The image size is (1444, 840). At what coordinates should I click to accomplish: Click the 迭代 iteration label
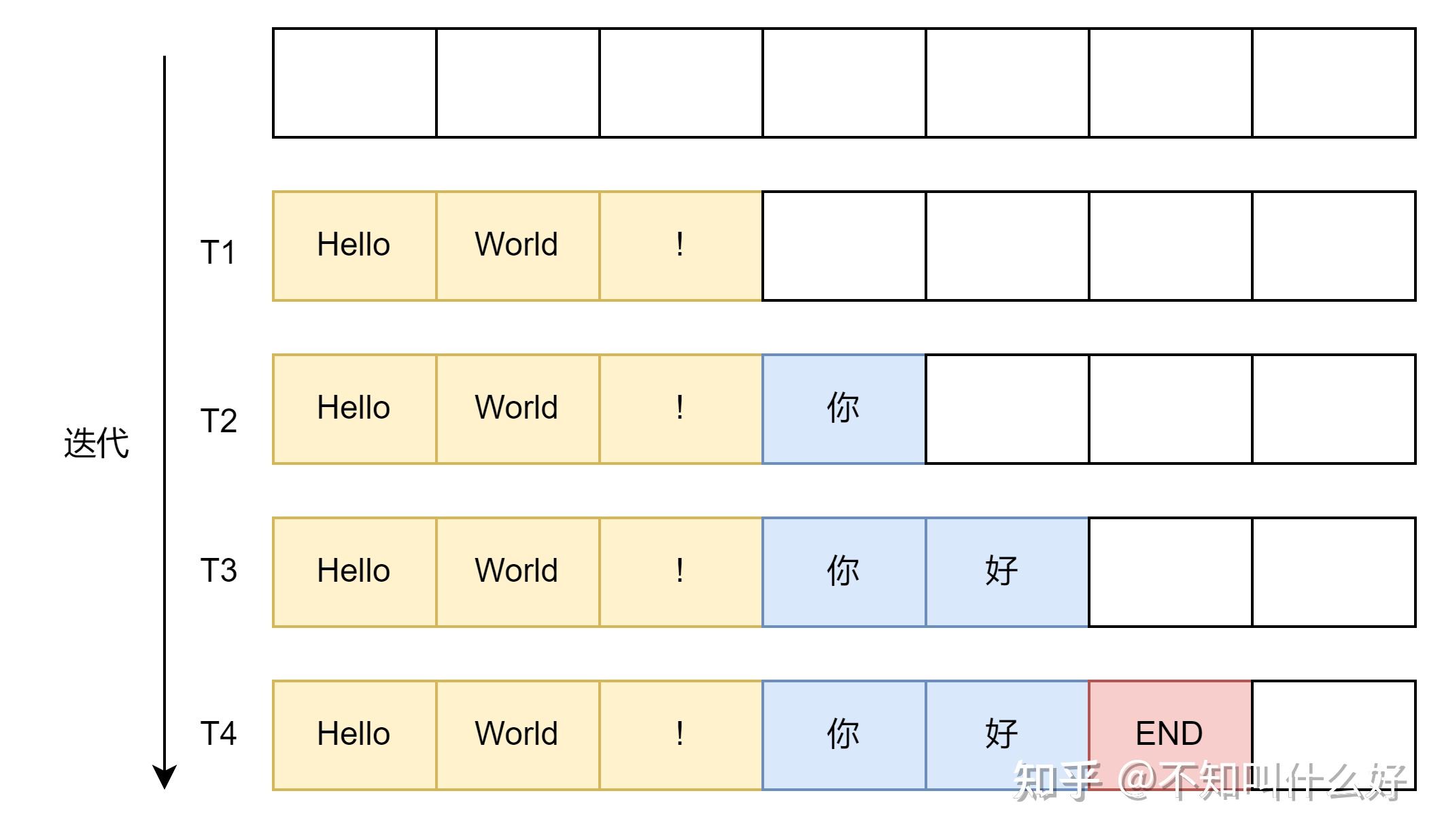coord(96,443)
